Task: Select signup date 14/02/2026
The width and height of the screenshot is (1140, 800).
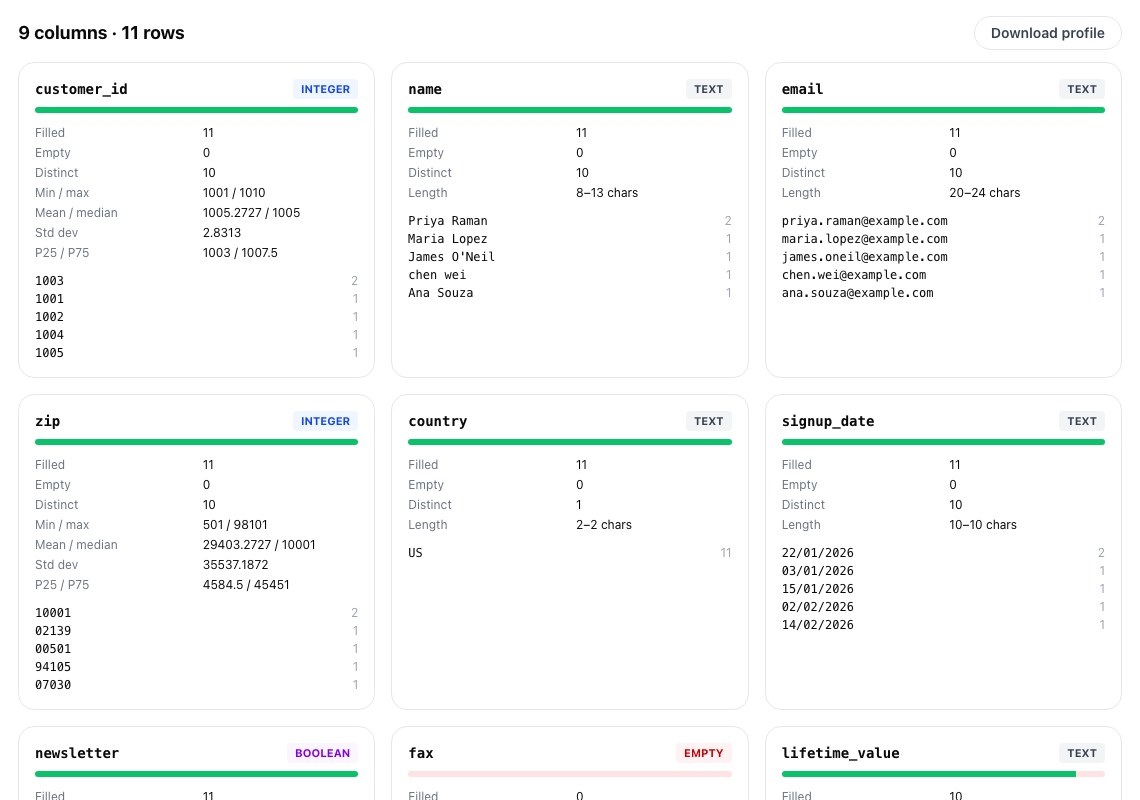Action: tap(818, 625)
